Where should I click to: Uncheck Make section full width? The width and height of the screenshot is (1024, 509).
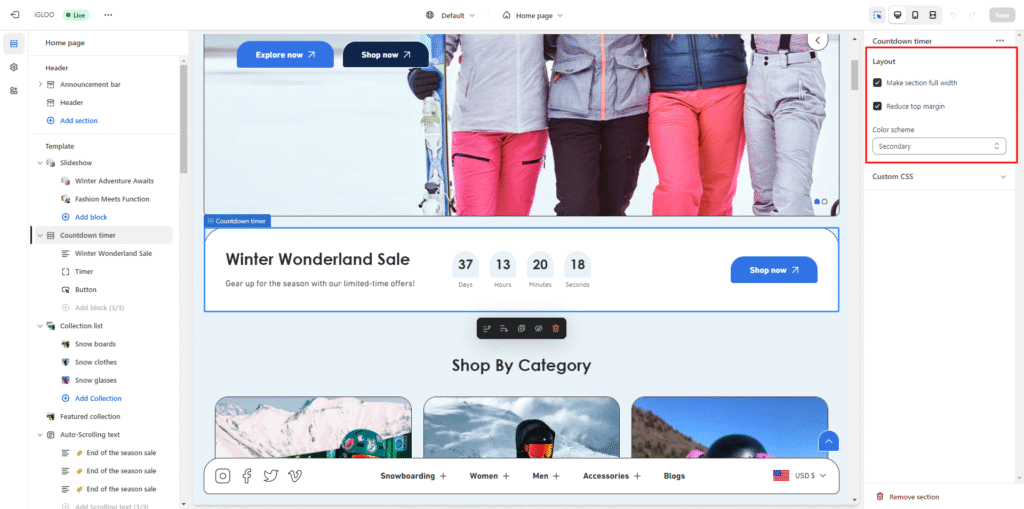[877, 83]
